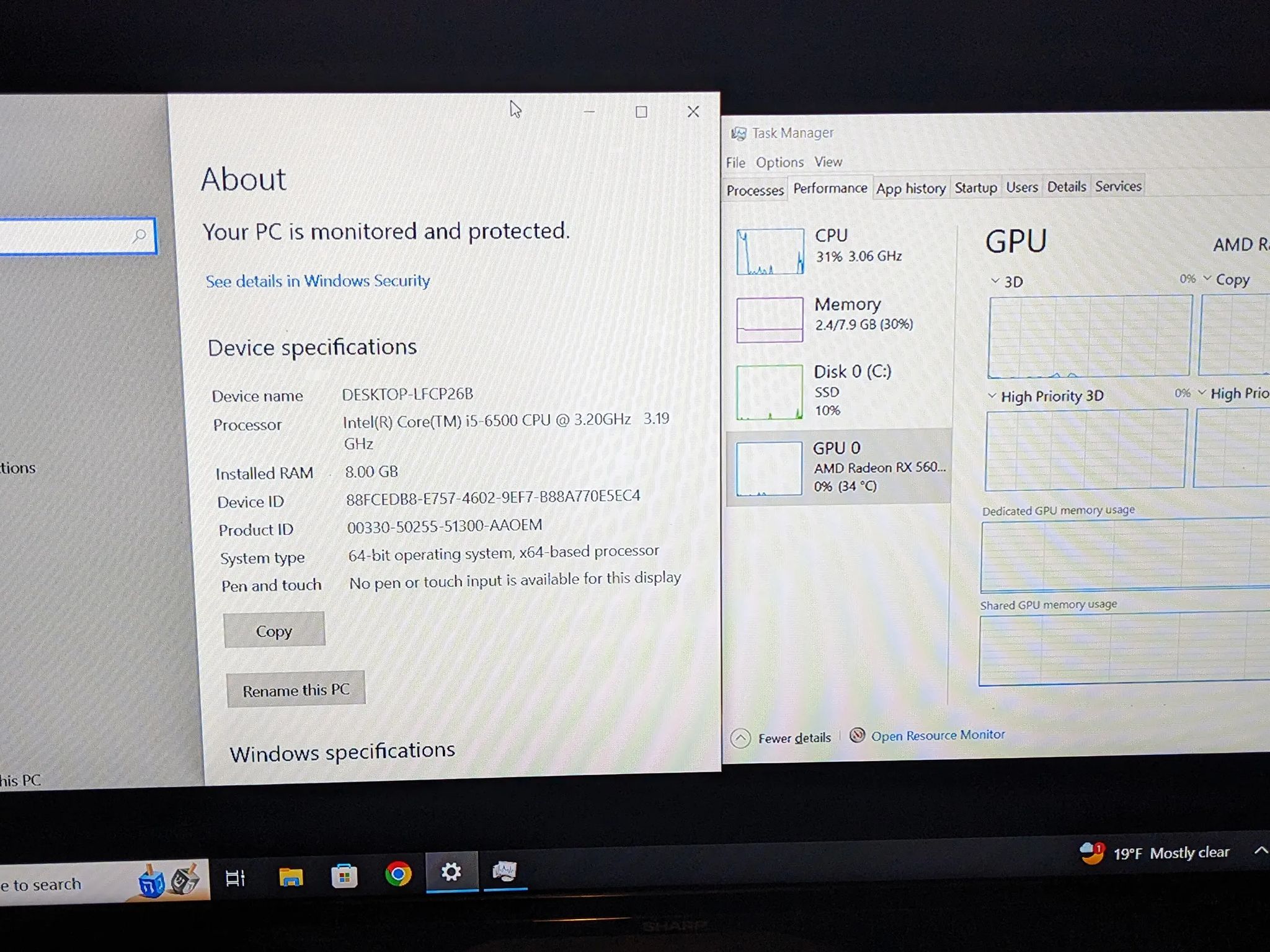Click the Dedicated GPU memory usage graph

[x=1125, y=554]
